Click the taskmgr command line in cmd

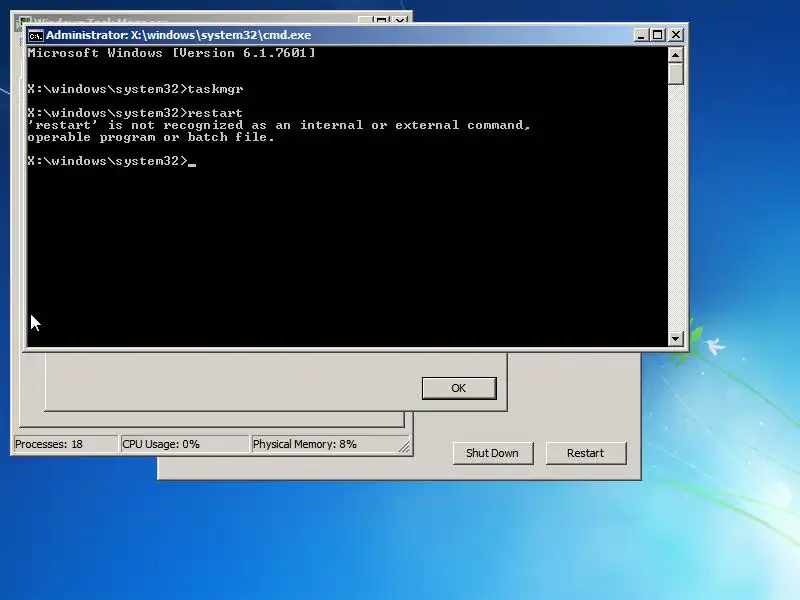pyautogui.click(x=136, y=89)
